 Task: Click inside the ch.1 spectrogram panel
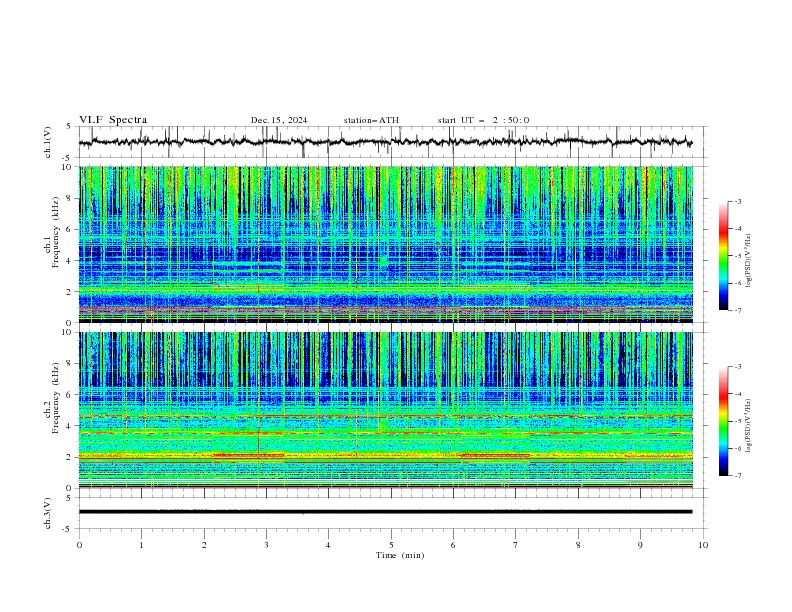point(386,244)
